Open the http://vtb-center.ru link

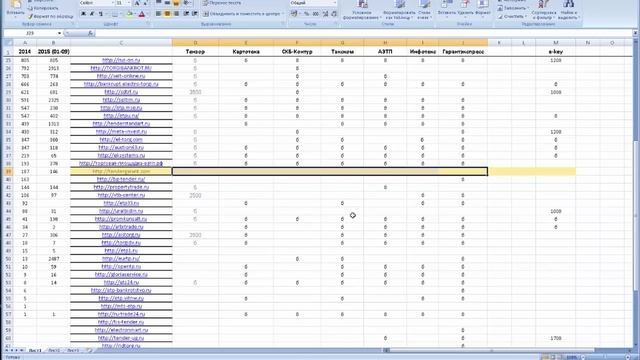pyautogui.click(x=121, y=195)
